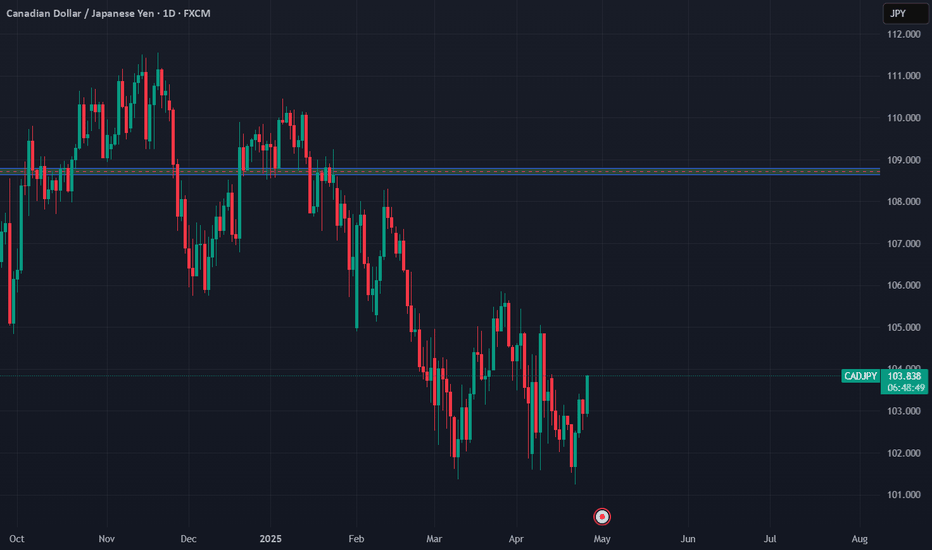Click the 101.000 price axis label
Screen dimensions: 932x550
point(903,495)
